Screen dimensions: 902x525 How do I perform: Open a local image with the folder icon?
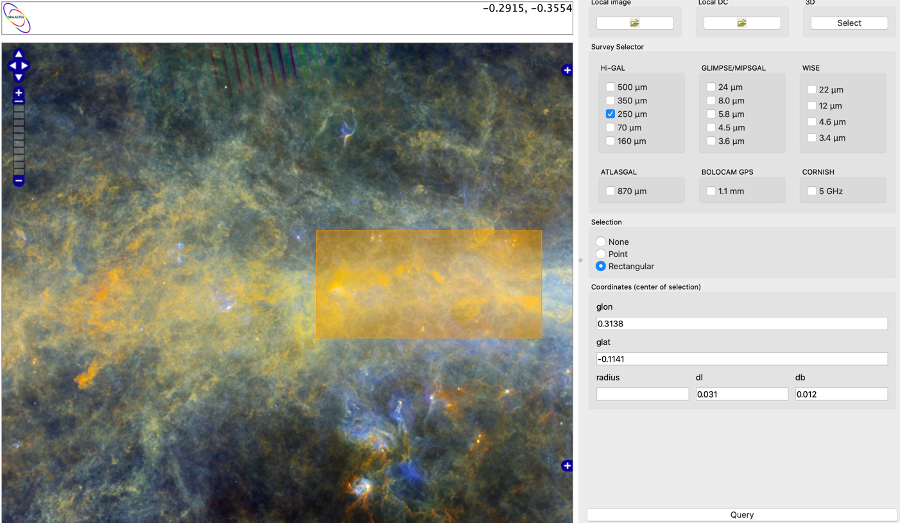635,23
